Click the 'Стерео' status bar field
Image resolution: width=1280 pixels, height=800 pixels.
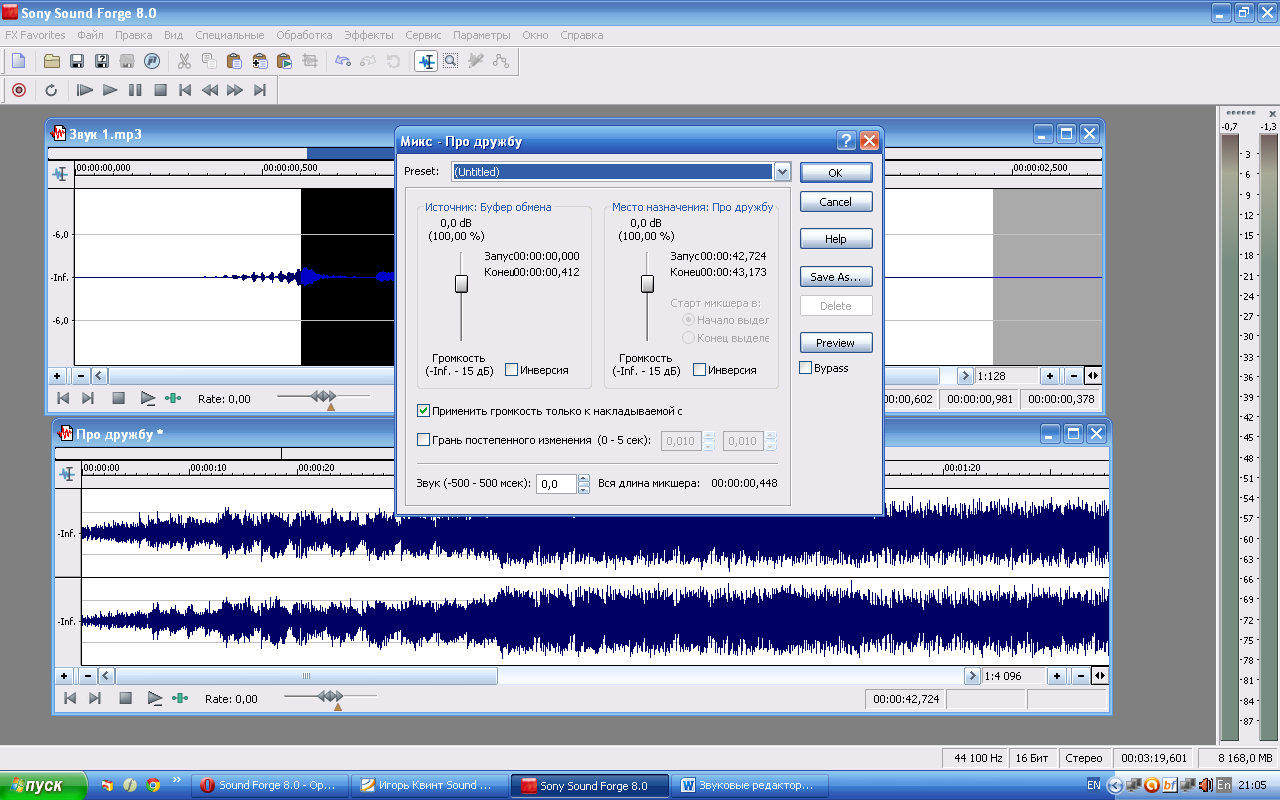[1083, 758]
